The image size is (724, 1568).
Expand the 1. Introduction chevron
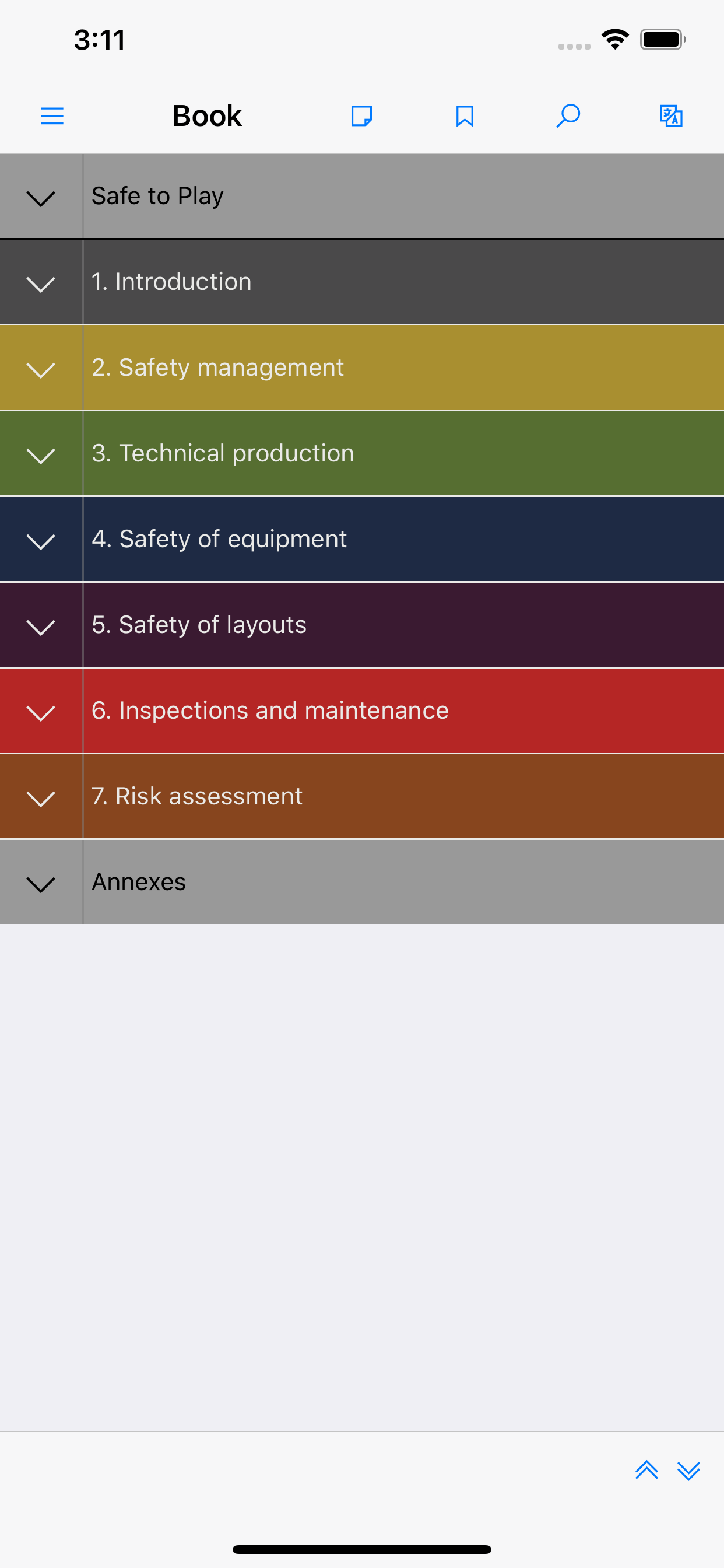tap(41, 283)
